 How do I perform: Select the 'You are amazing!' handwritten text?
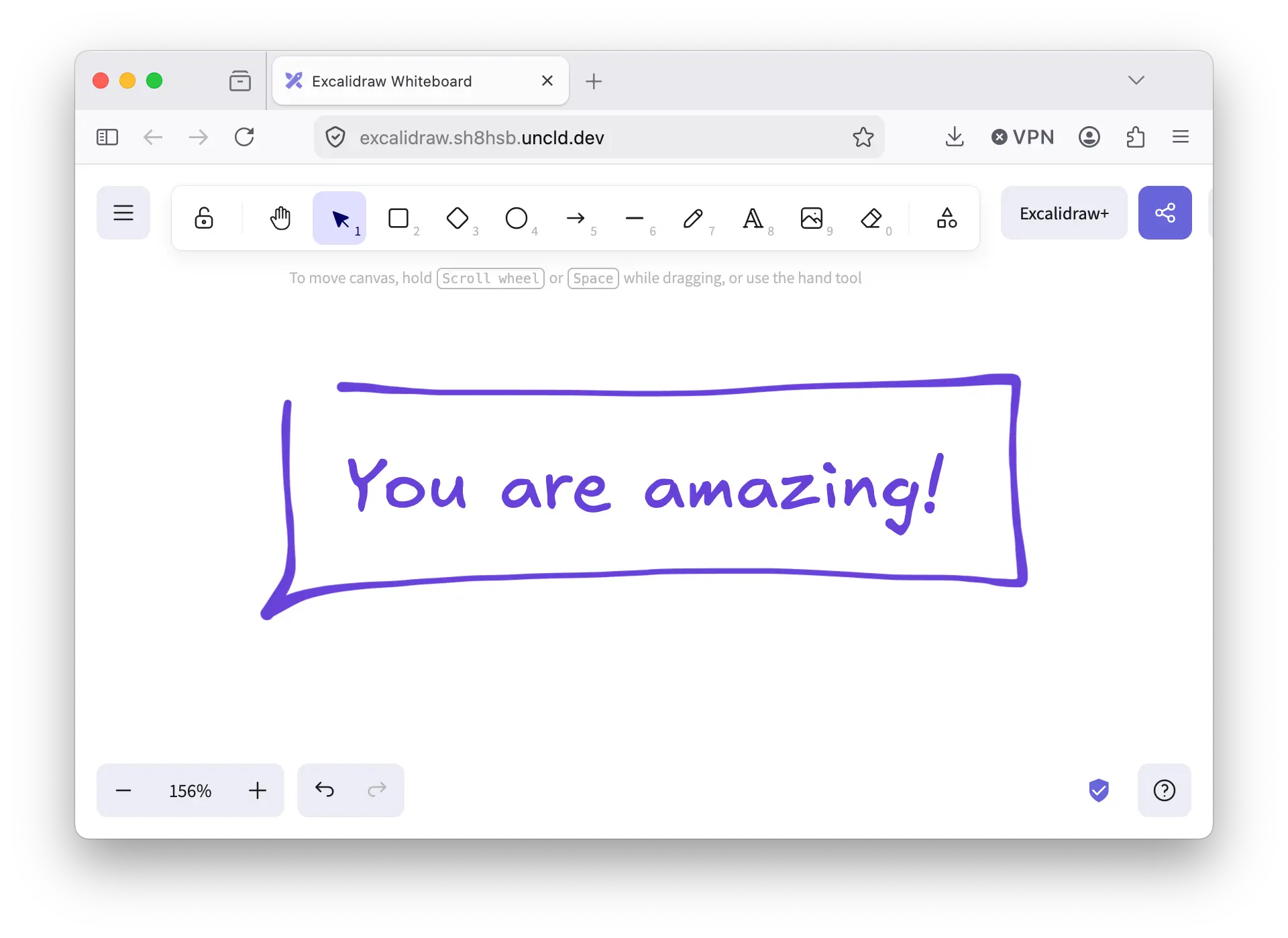pyautogui.click(x=646, y=492)
